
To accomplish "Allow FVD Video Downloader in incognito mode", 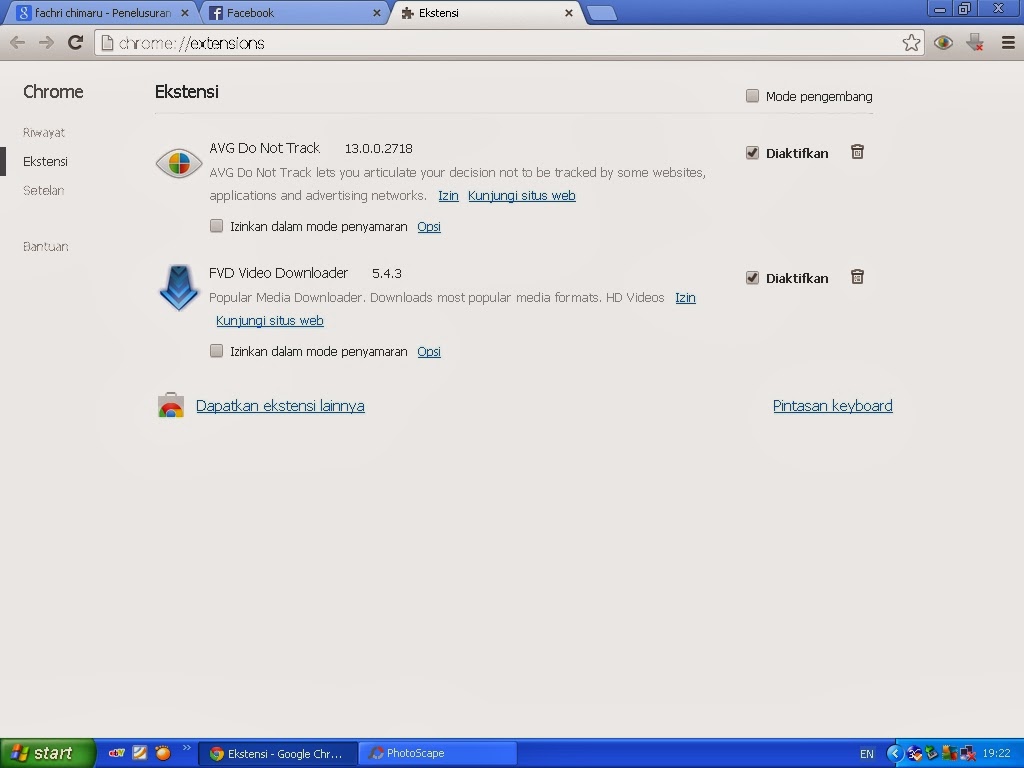I will point(216,351).
